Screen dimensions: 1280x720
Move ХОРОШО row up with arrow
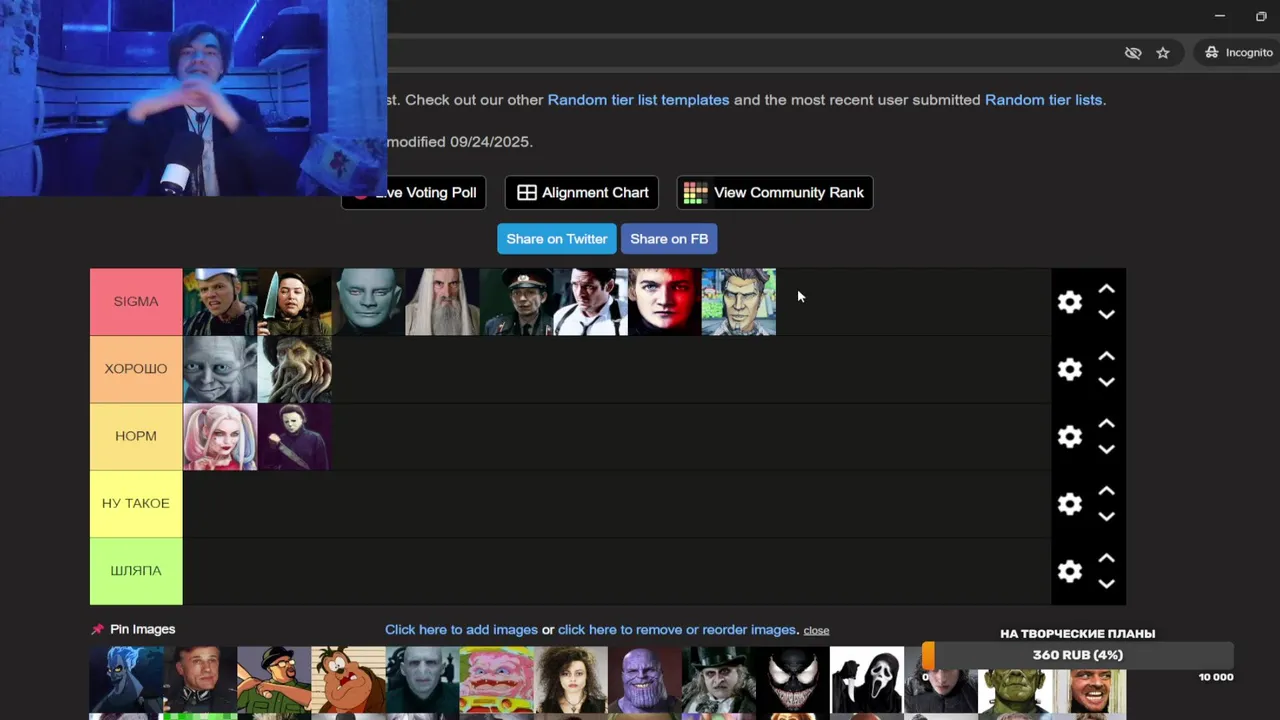(1107, 356)
